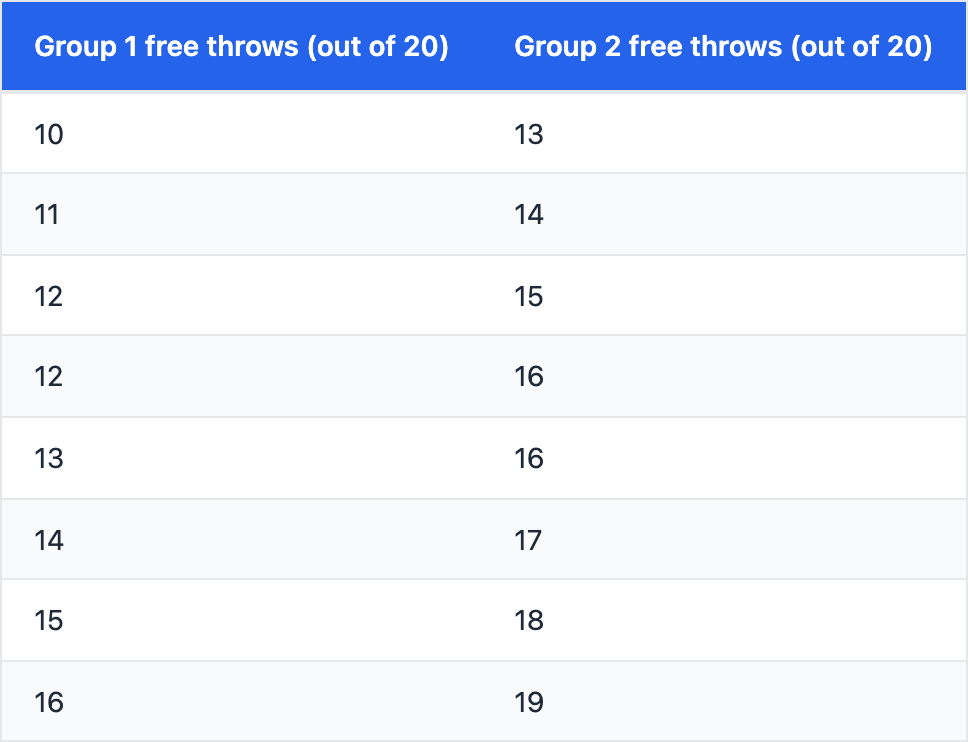Select the Group 1 cell showing 11
The height and width of the screenshot is (742, 968).
pyautogui.click(x=47, y=215)
